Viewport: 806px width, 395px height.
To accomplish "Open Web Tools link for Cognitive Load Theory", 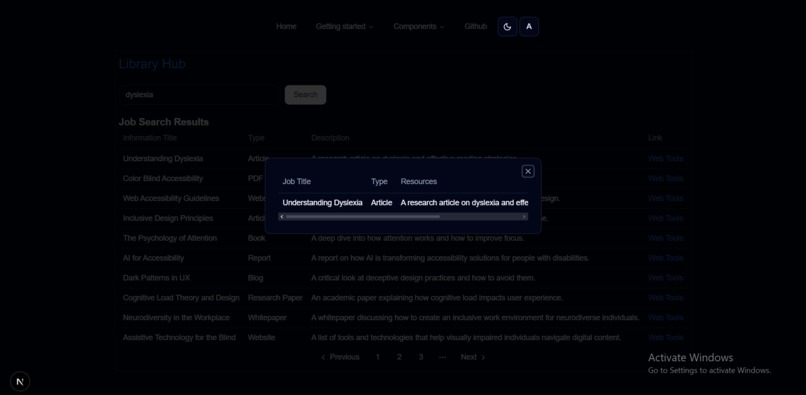I will (x=666, y=298).
